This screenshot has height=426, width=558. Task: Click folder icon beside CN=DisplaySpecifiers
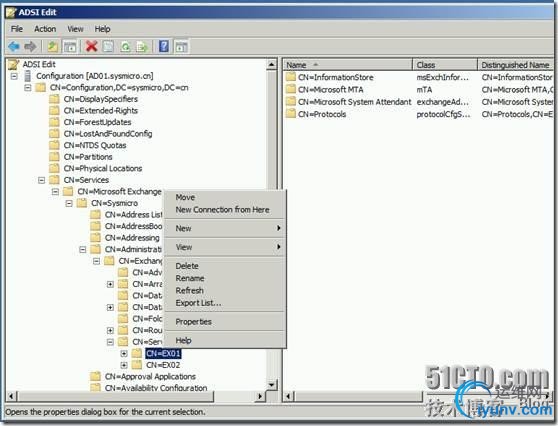pos(54,99)
